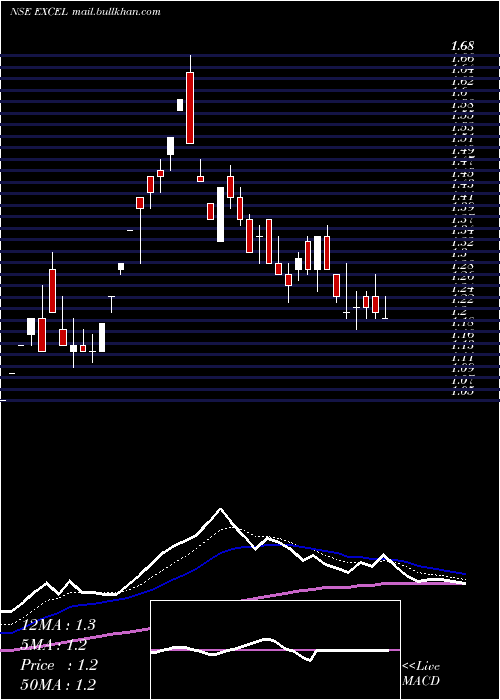Click the 1.32 price axis label
Viewport: 500px width, 700px height.
tap(462, 243)
